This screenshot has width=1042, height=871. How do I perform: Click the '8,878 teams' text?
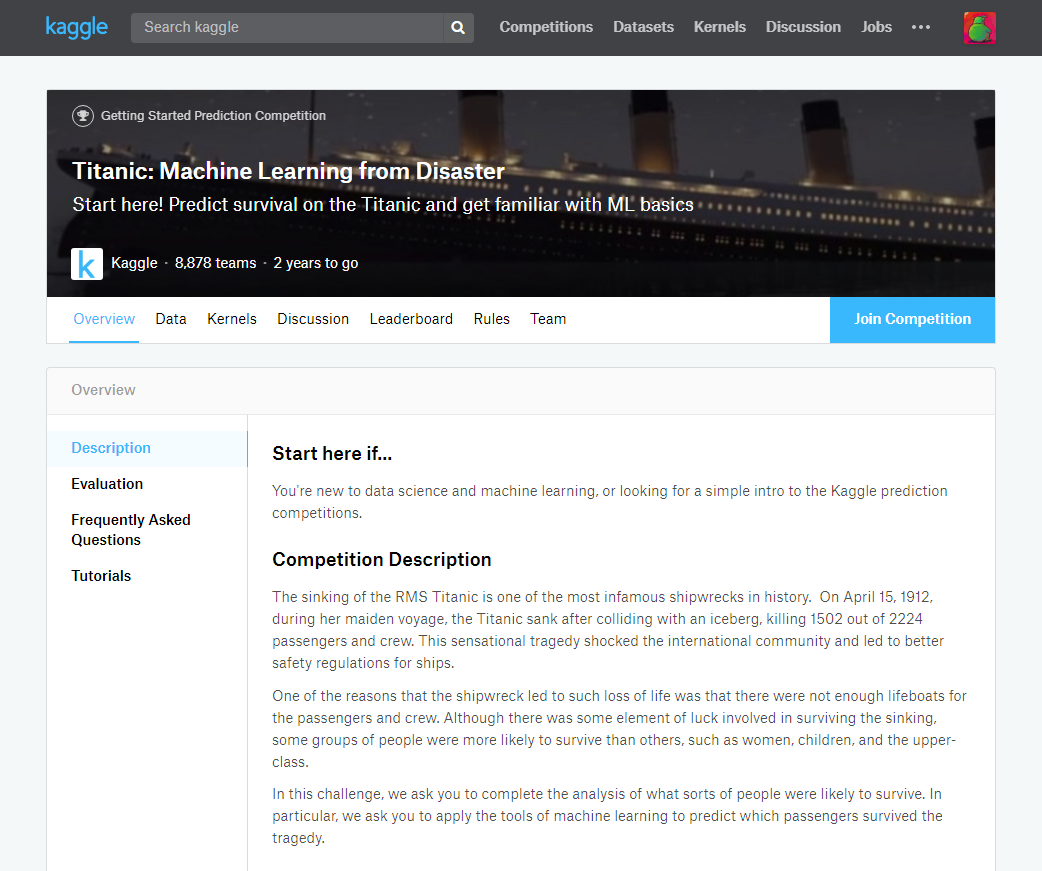pyautogui.click(x=215, y=263)
